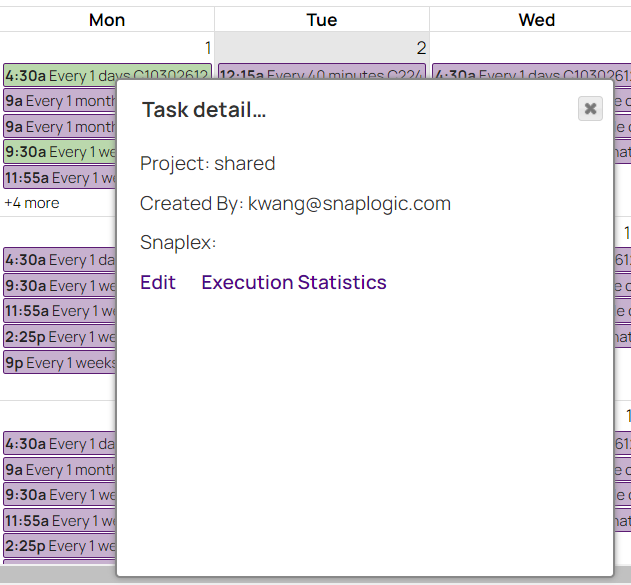Screen dimensions: 631x585
Task: Show hidden events via +4 more
Action: pyautogui.click(x=32, y=203)
